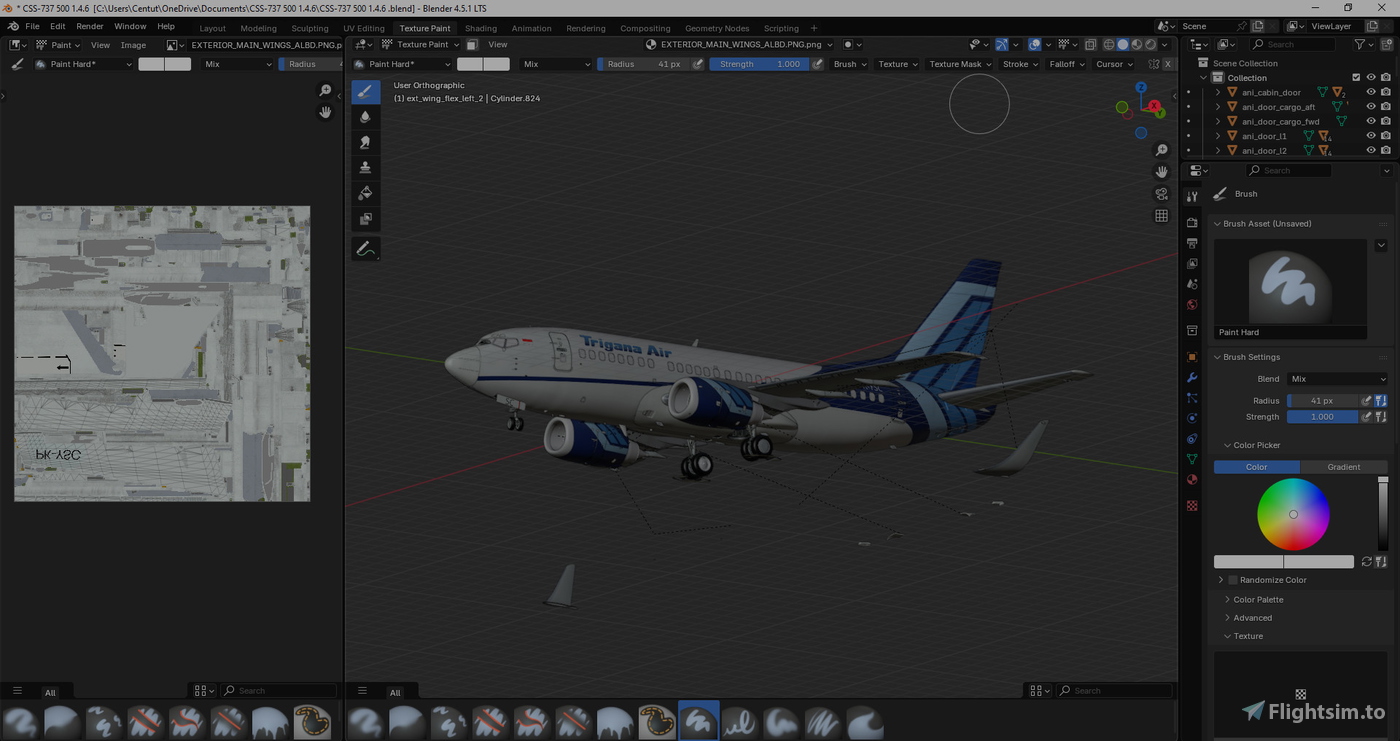
Task: Open the Annotate tool
Action: [365, 248]
